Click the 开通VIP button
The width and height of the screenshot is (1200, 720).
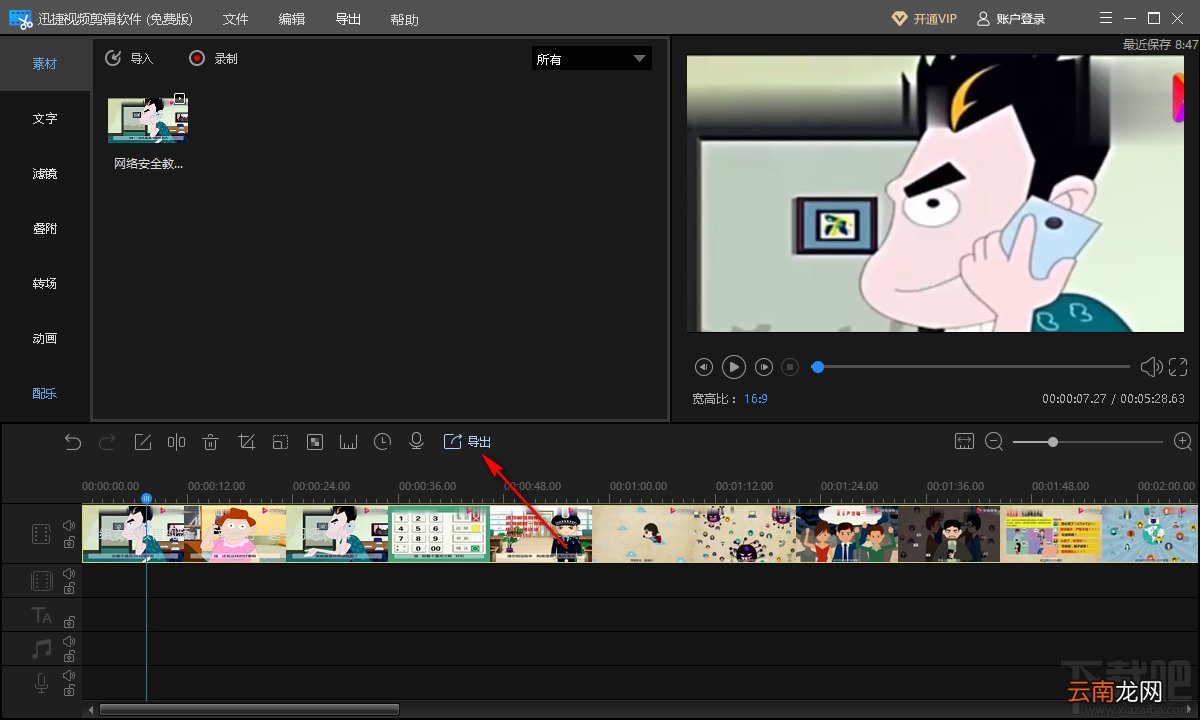tap(924, 19)
